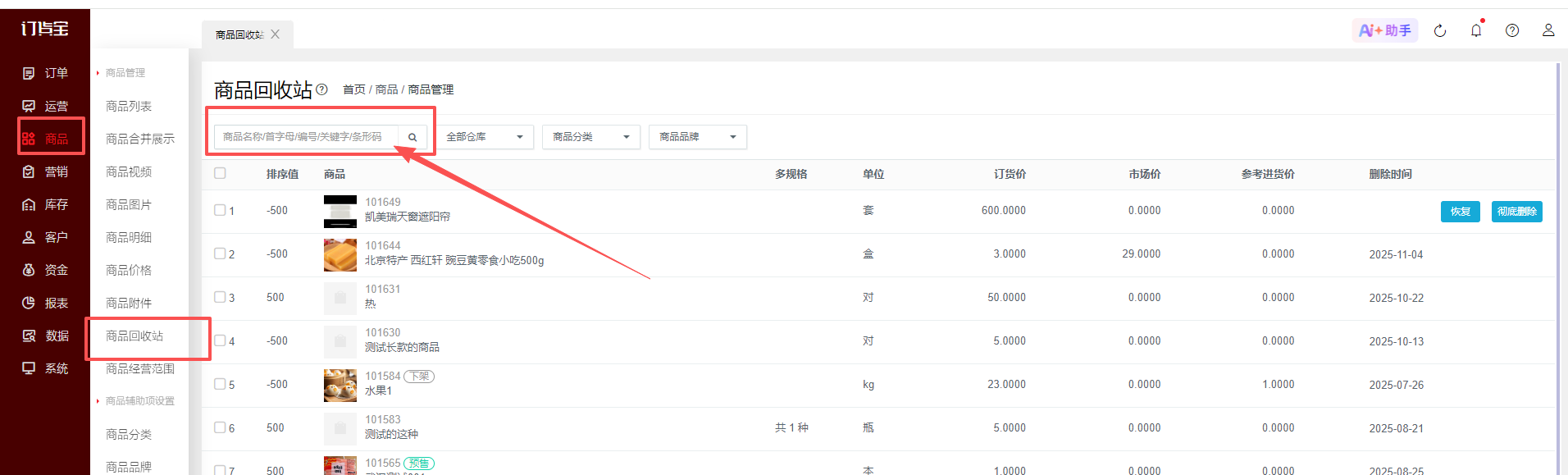Viewport: 1568px width, 475px height.
Task: Select the row 3 checkbox for 101631
Action: point(220,297)
